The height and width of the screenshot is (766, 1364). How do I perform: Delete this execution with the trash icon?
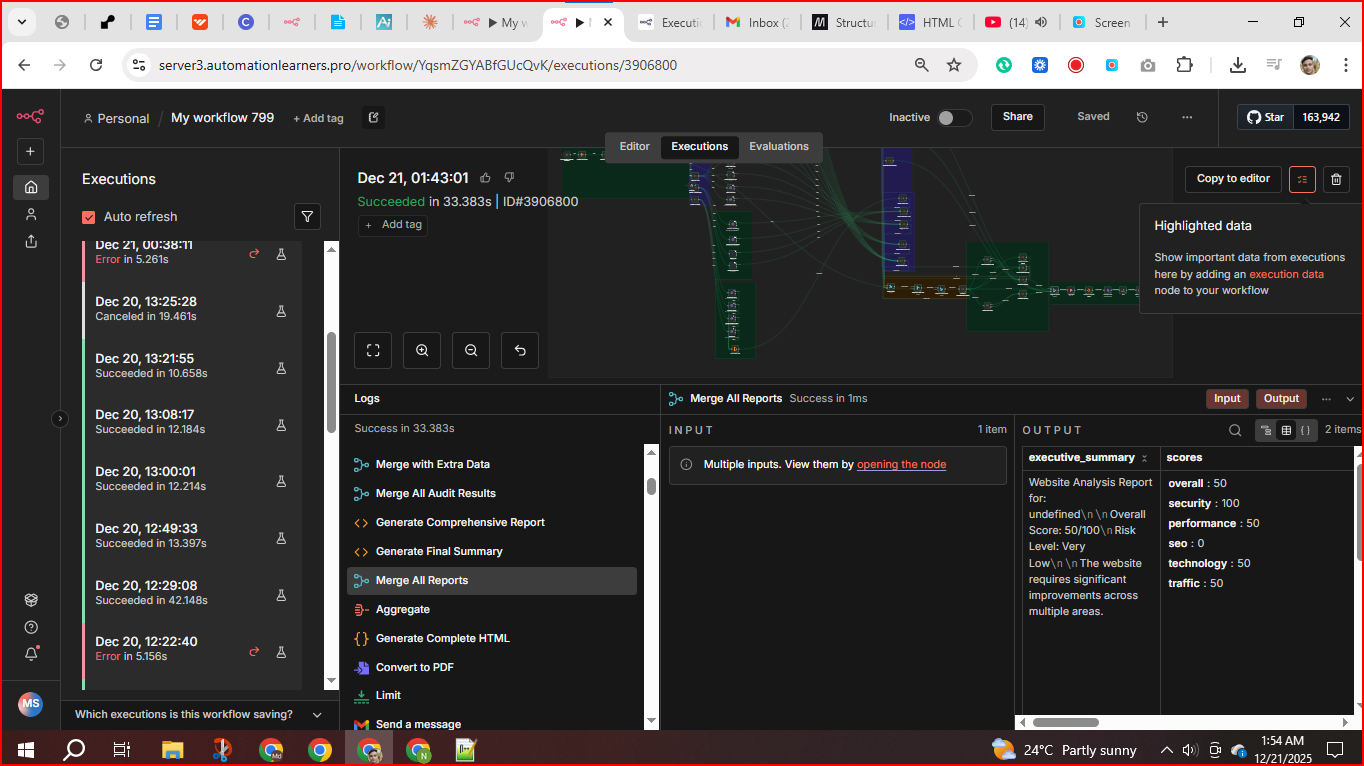1336,179
